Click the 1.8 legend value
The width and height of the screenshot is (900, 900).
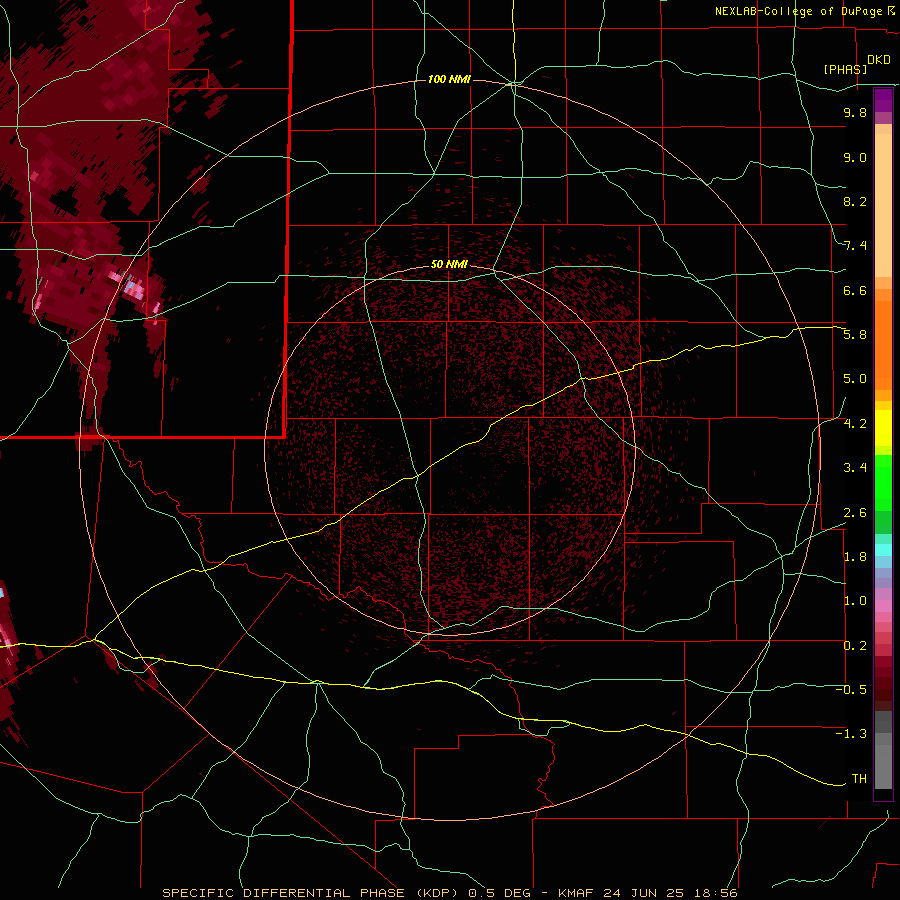point(855,557)
